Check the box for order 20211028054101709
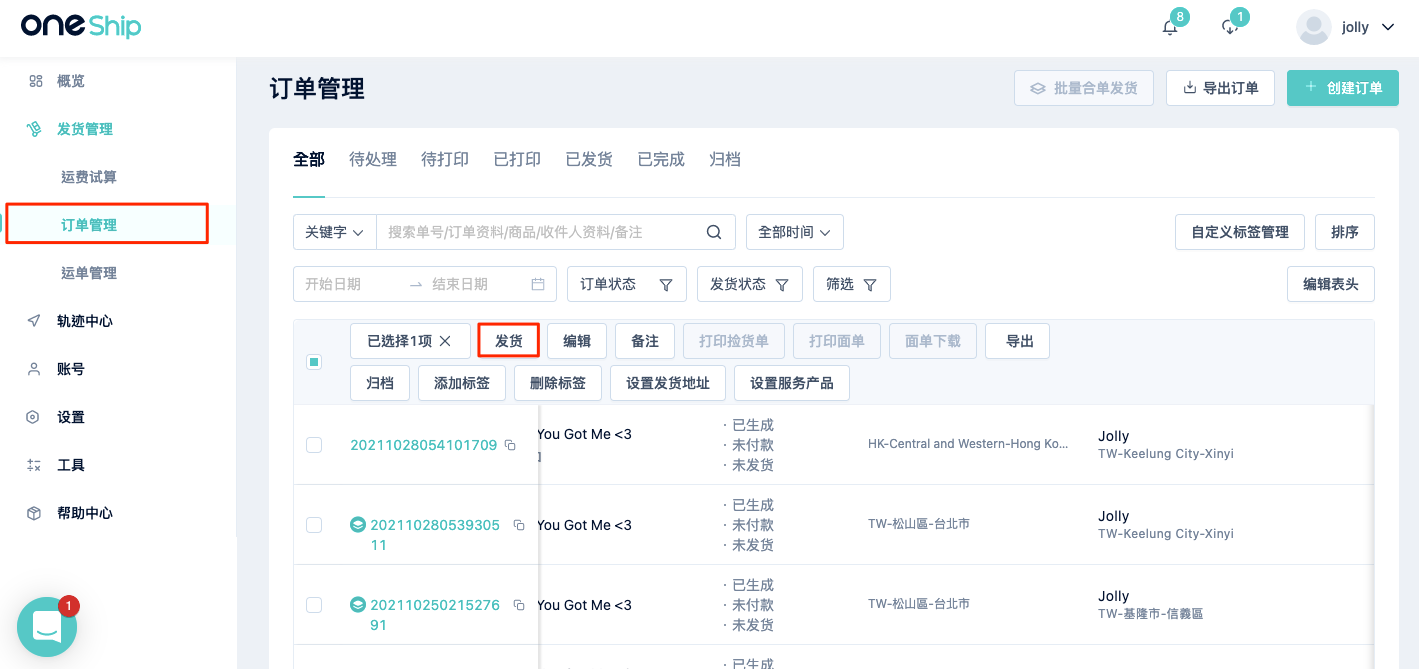Image resolution: width=1419 pixels, height=669 pixels. pos(314,445)
